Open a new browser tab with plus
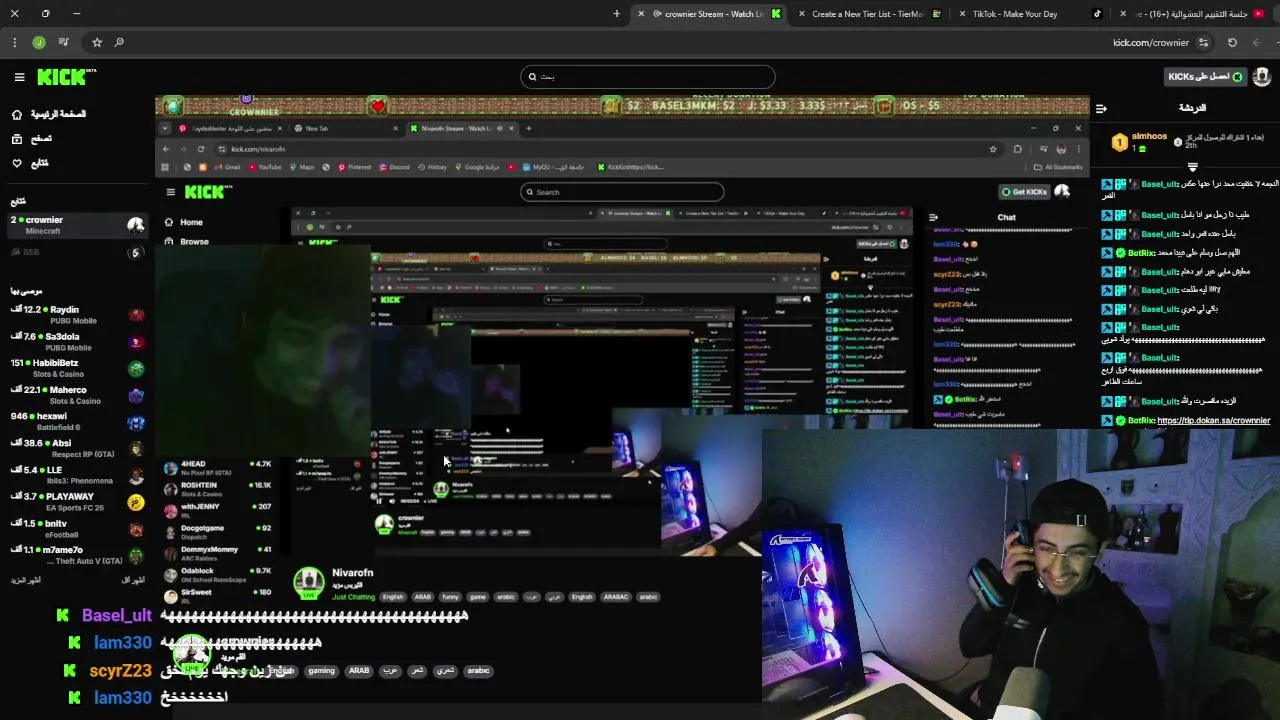The image size is (1280, 720). (616, 14)
